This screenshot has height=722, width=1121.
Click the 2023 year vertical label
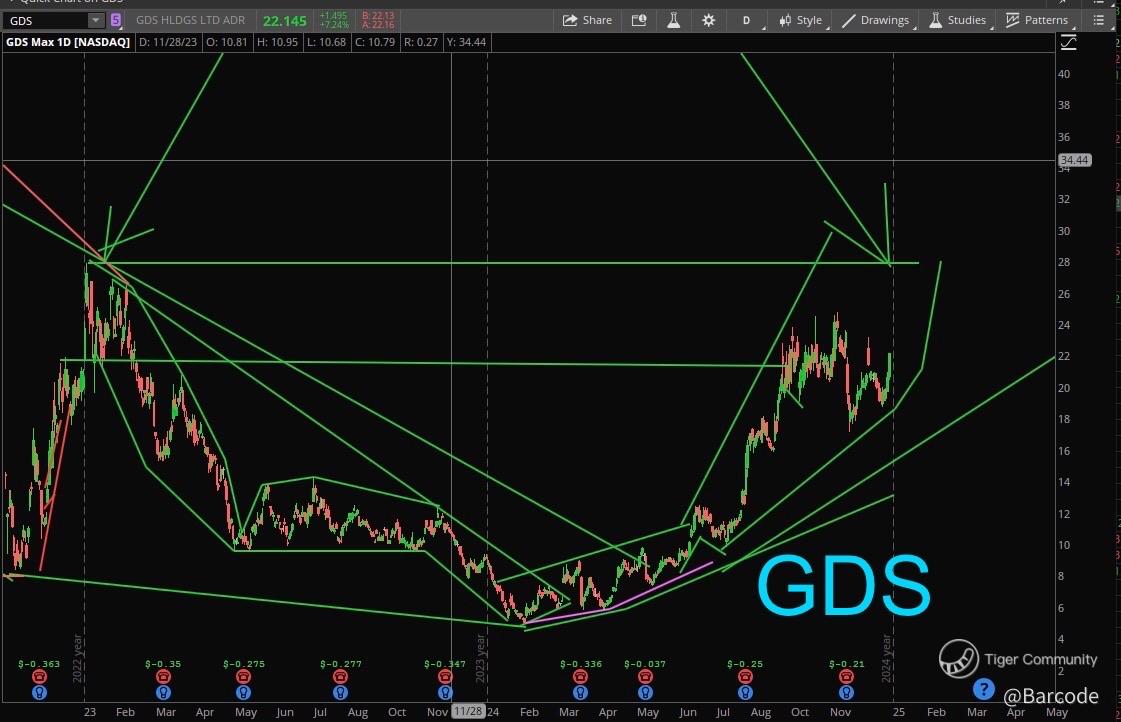point(480,658)
